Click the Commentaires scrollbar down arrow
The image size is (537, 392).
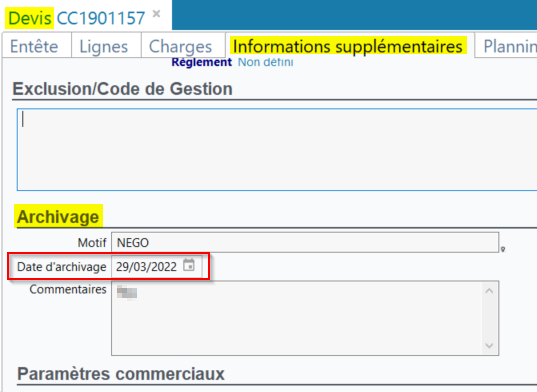tap(489, 345)
